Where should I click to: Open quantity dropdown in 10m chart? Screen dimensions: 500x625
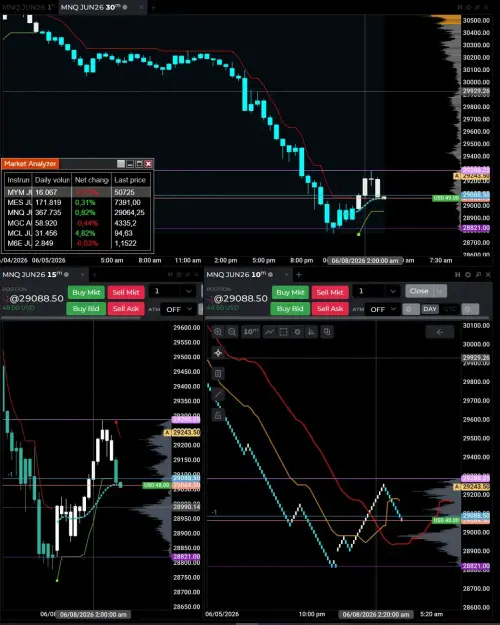(x=392, y=291)
